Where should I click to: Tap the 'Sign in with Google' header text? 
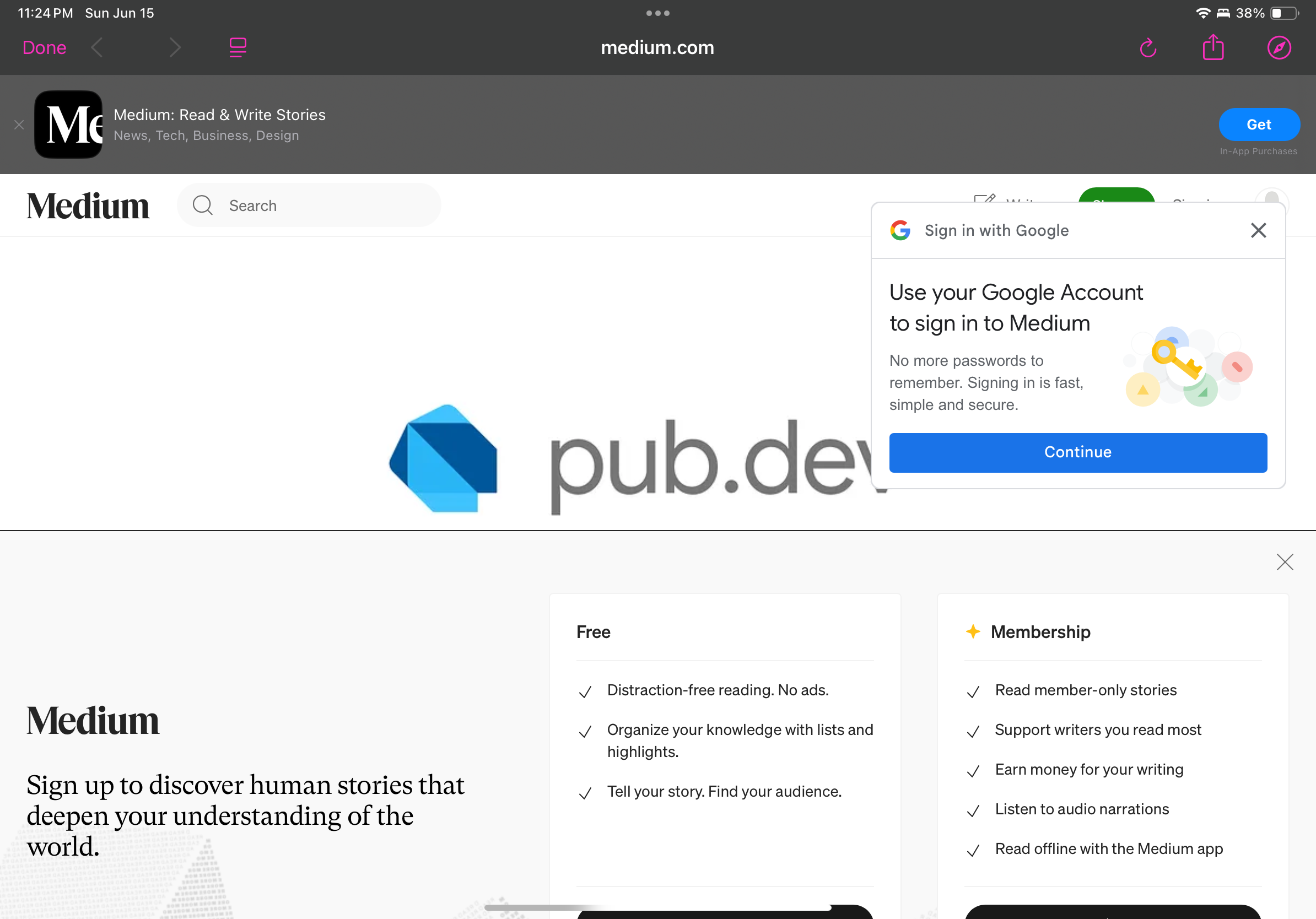[x=996, y=230]
